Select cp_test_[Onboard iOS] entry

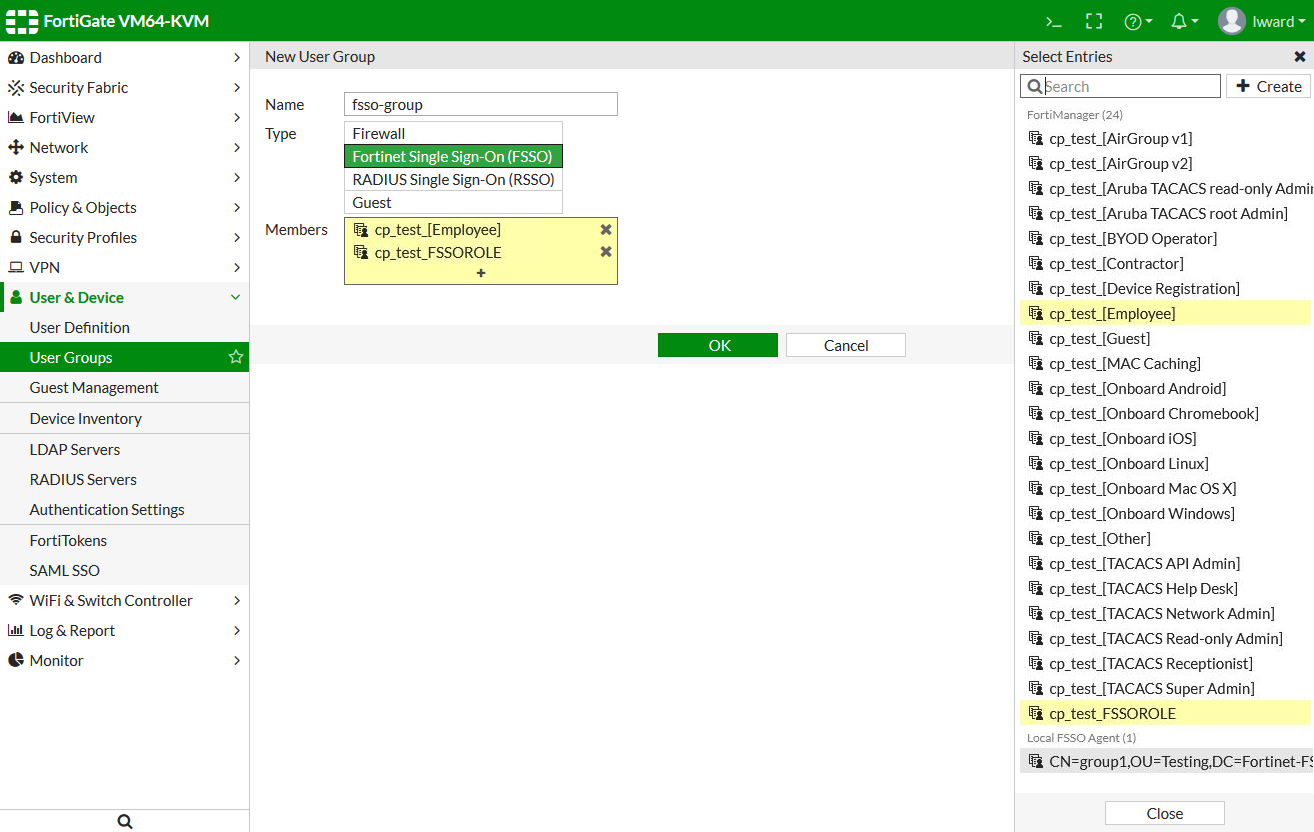click(1165, 439)
